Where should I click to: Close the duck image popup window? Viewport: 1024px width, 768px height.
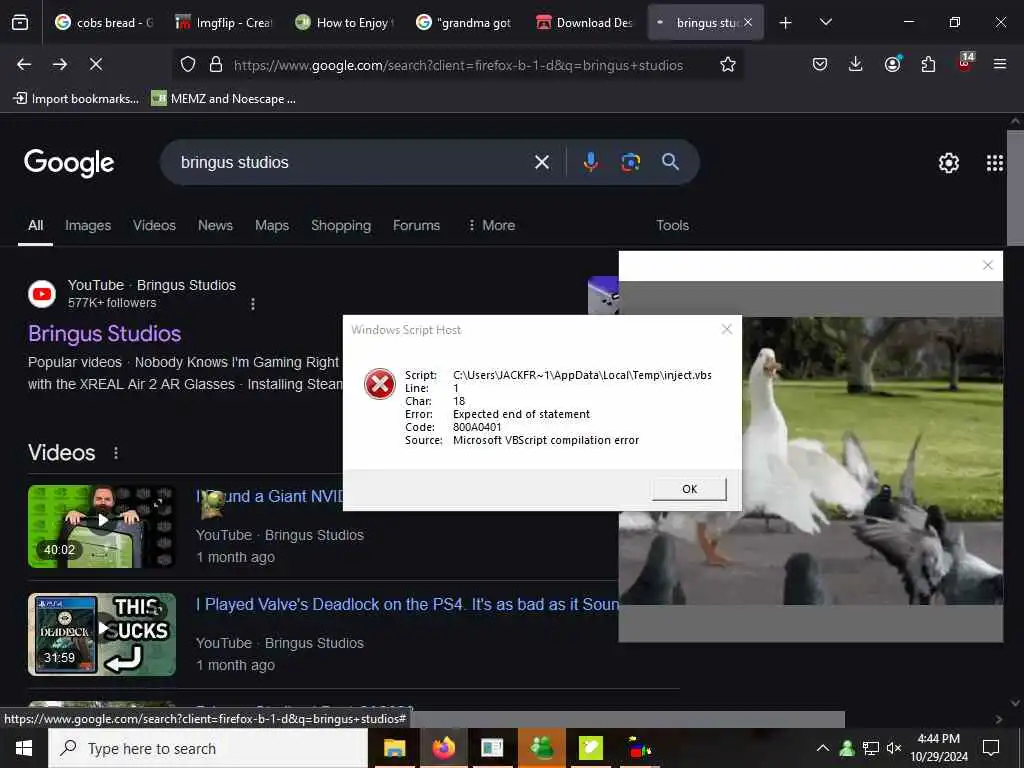pos(987,265)
